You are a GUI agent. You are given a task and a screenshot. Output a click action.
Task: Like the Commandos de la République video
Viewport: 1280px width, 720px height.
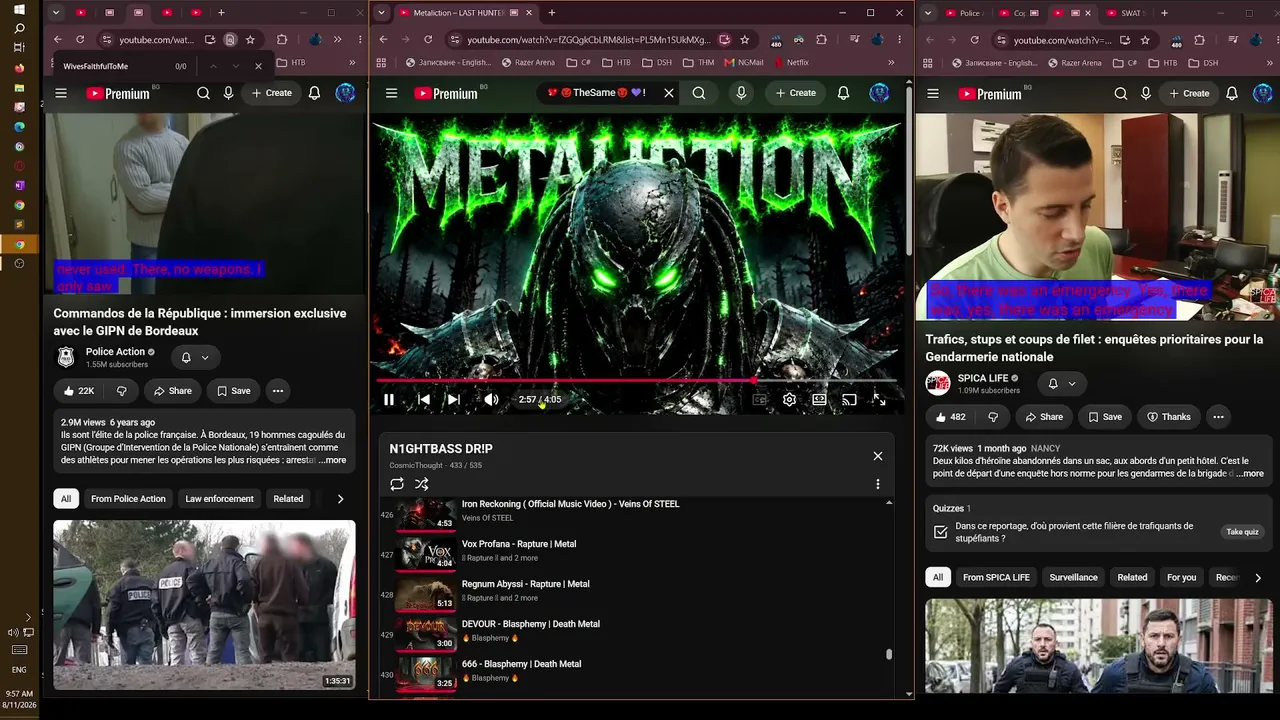pos(78,391)
